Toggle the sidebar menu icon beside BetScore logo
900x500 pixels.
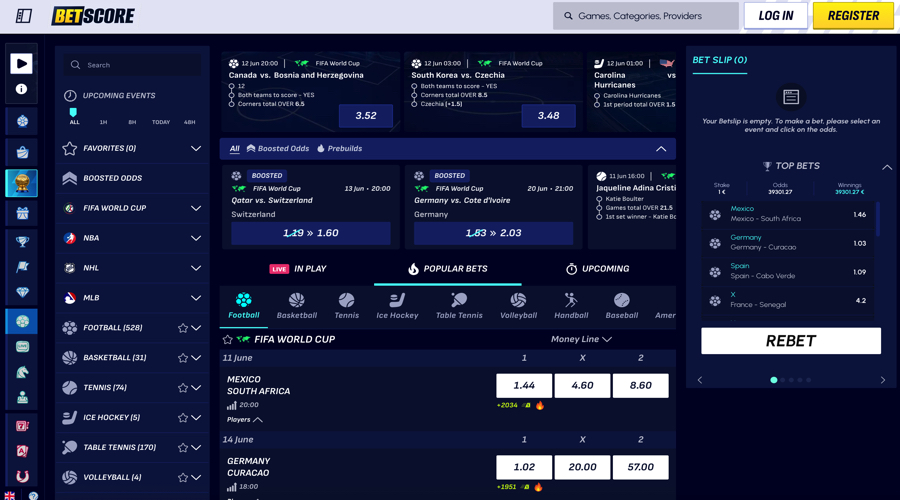pos(24,16)
